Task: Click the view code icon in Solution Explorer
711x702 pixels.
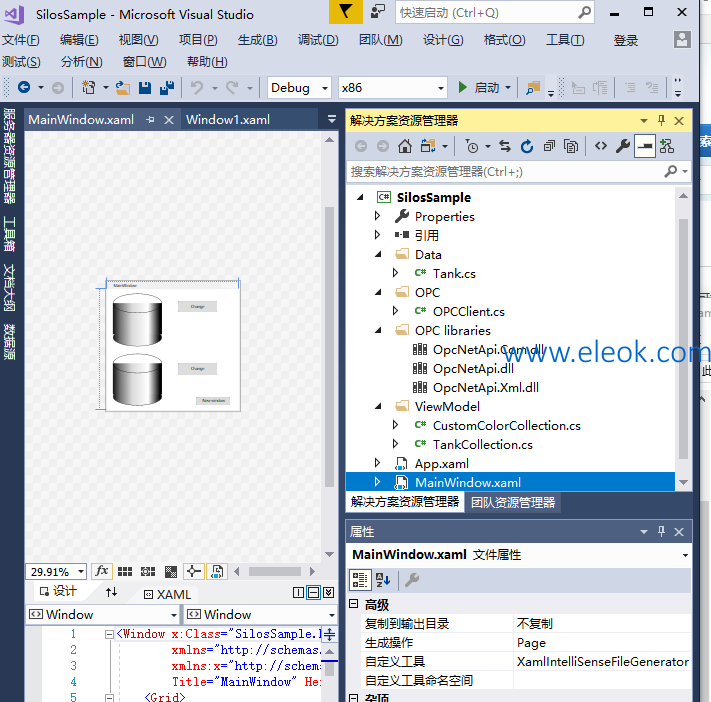Action: pos(601,146)
